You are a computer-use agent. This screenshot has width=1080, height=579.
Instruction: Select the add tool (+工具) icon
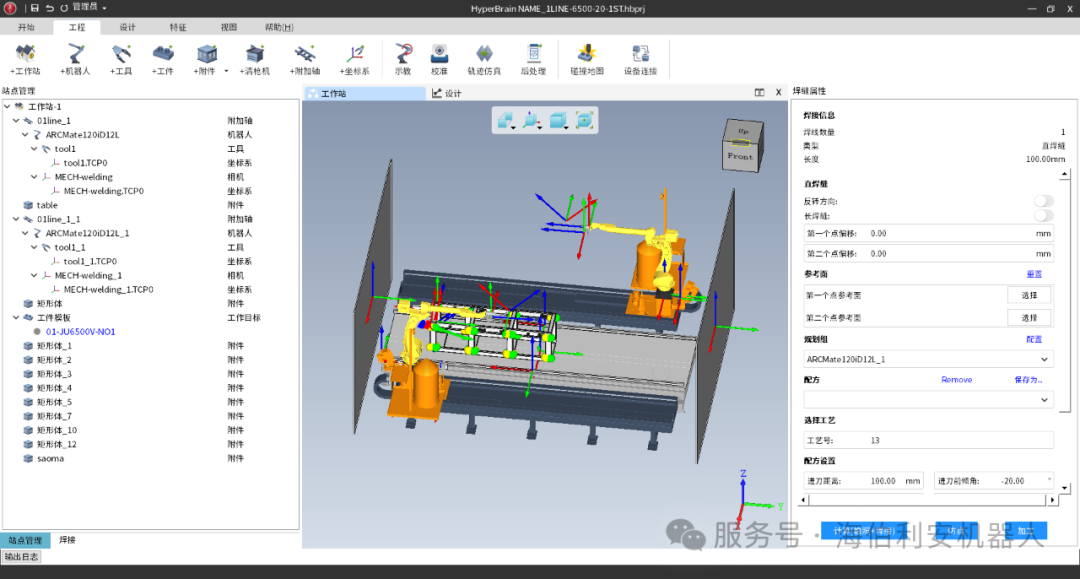(122, 54)
